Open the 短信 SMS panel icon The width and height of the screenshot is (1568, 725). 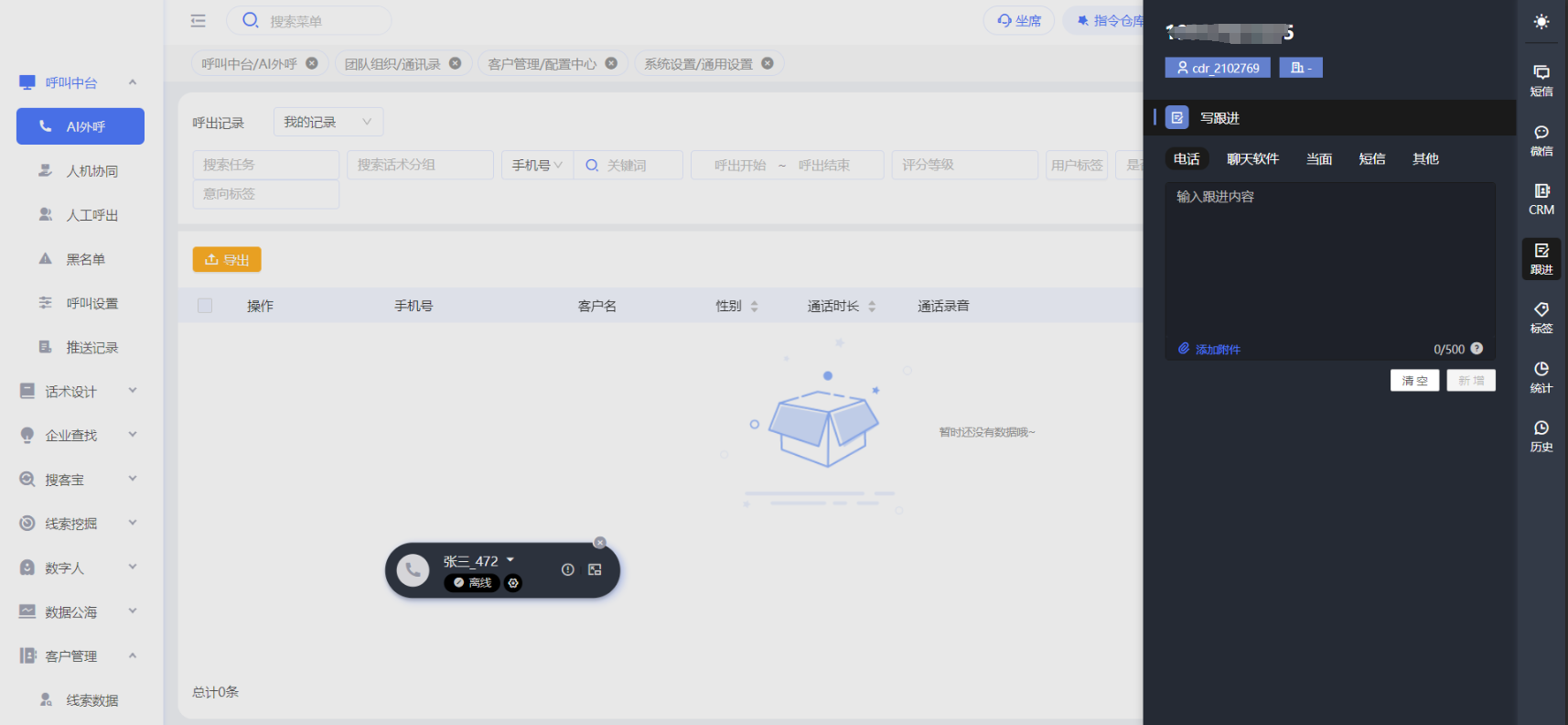[x=1541, y=80]
